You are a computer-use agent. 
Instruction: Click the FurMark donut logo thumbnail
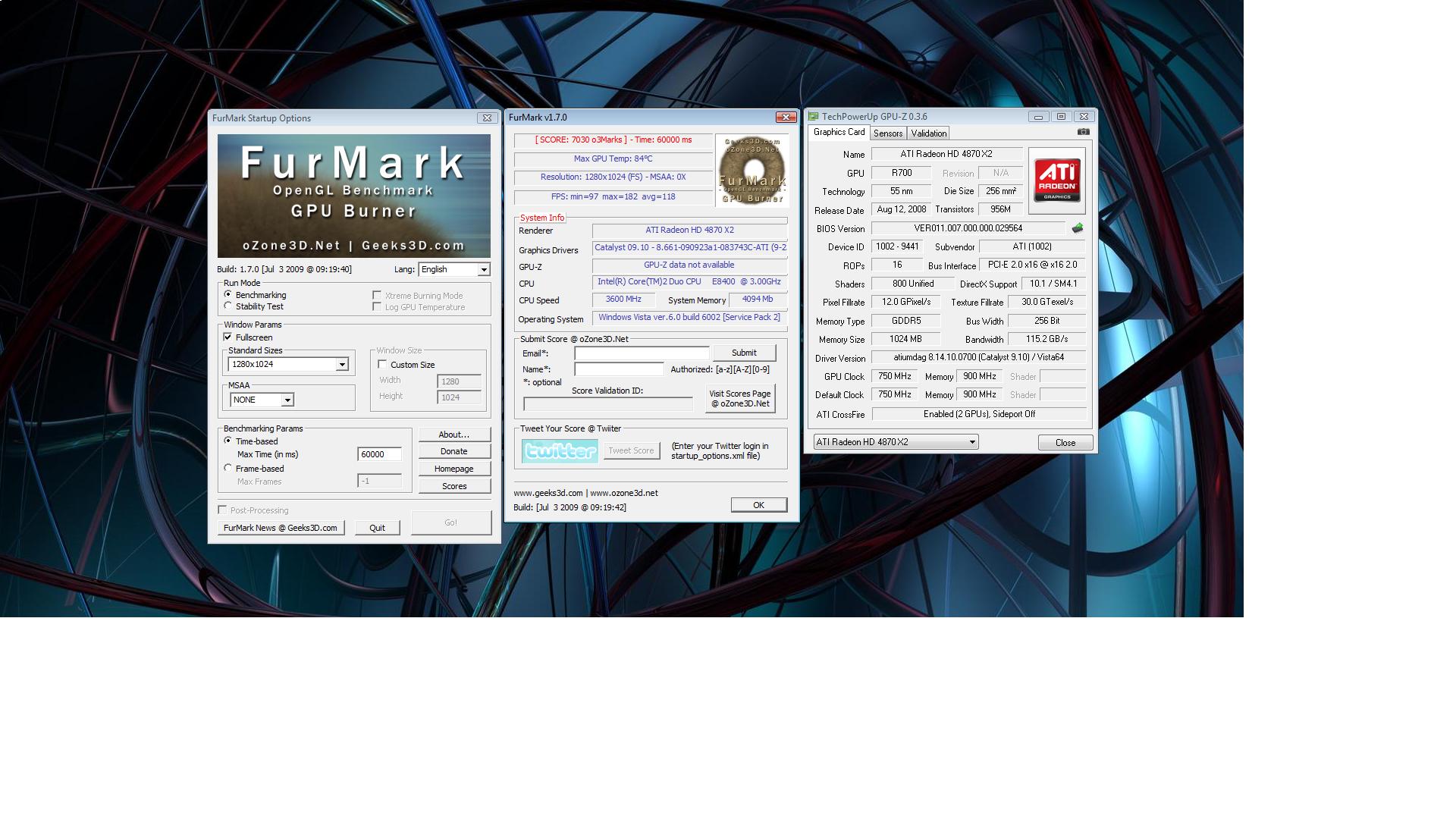click(752, 171)
